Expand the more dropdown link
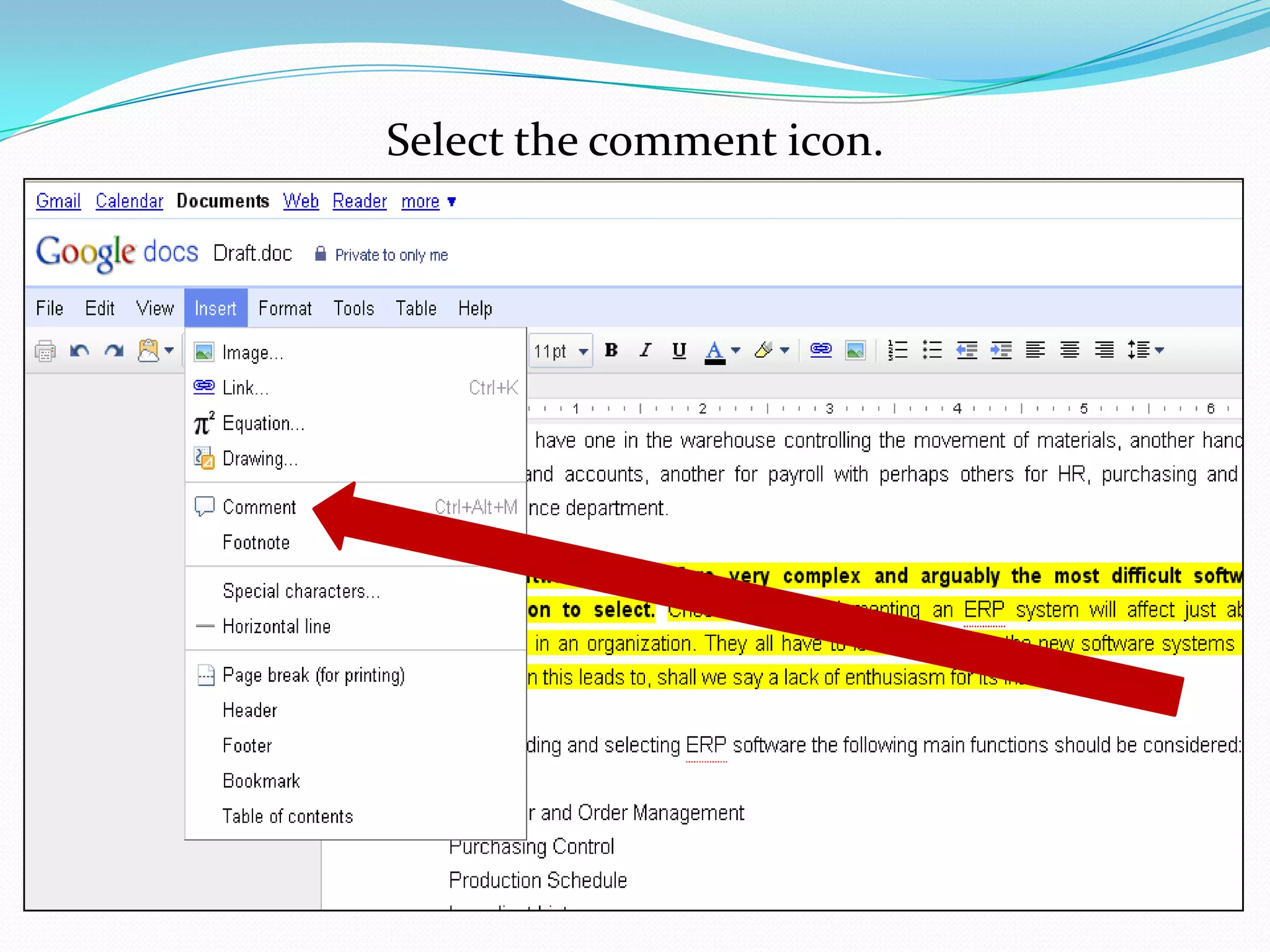The image size is (1270, 952). click(x=429, y=201)
